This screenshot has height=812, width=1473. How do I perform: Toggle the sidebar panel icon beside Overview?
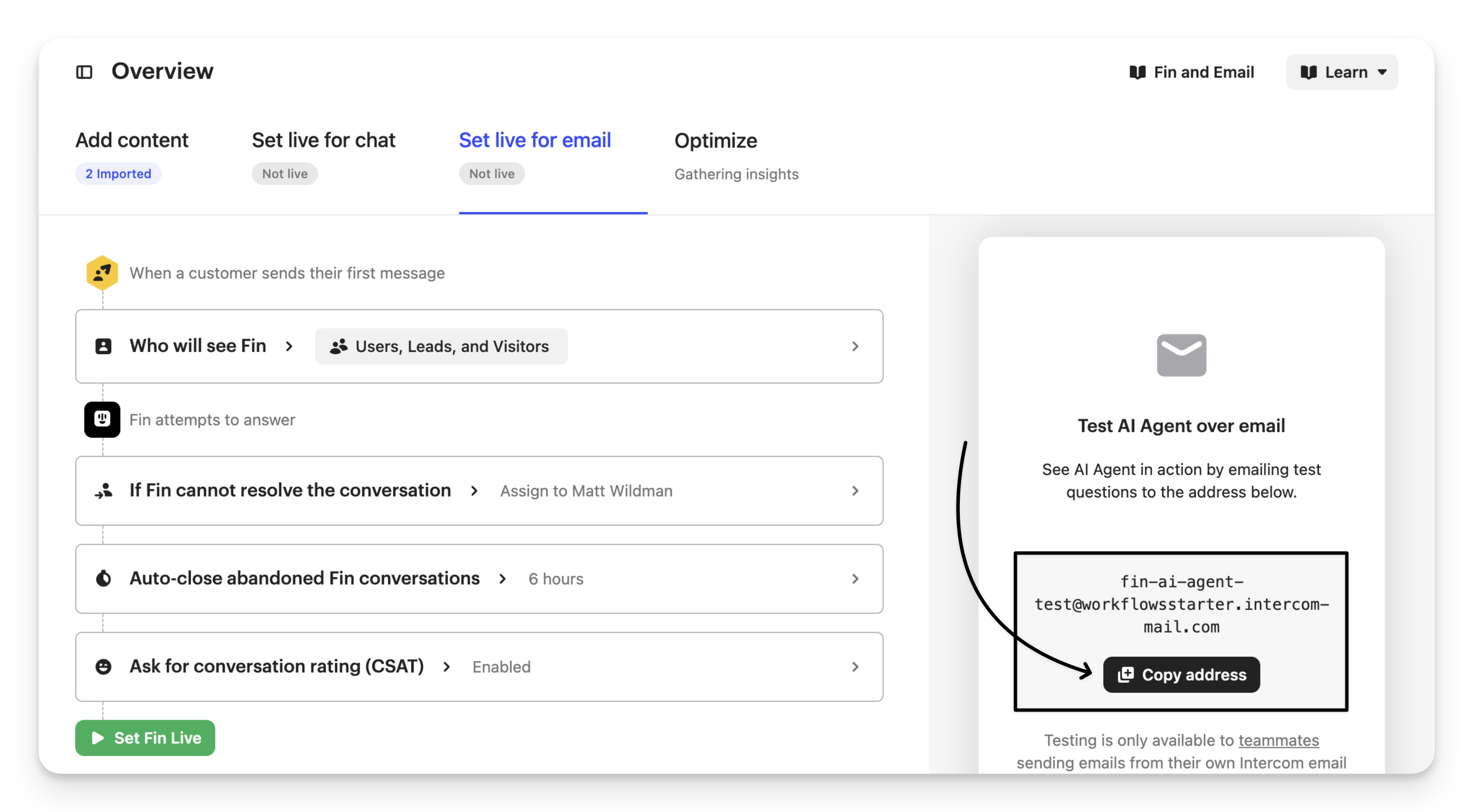click(84, 72)
